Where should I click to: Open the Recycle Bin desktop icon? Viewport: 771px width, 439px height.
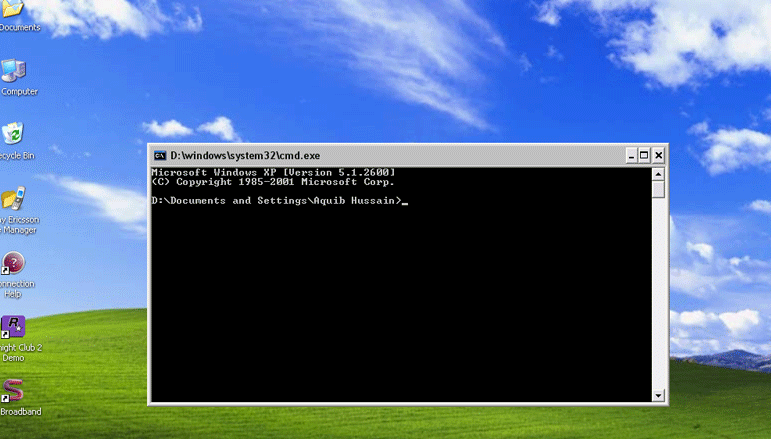pos(13,134)
